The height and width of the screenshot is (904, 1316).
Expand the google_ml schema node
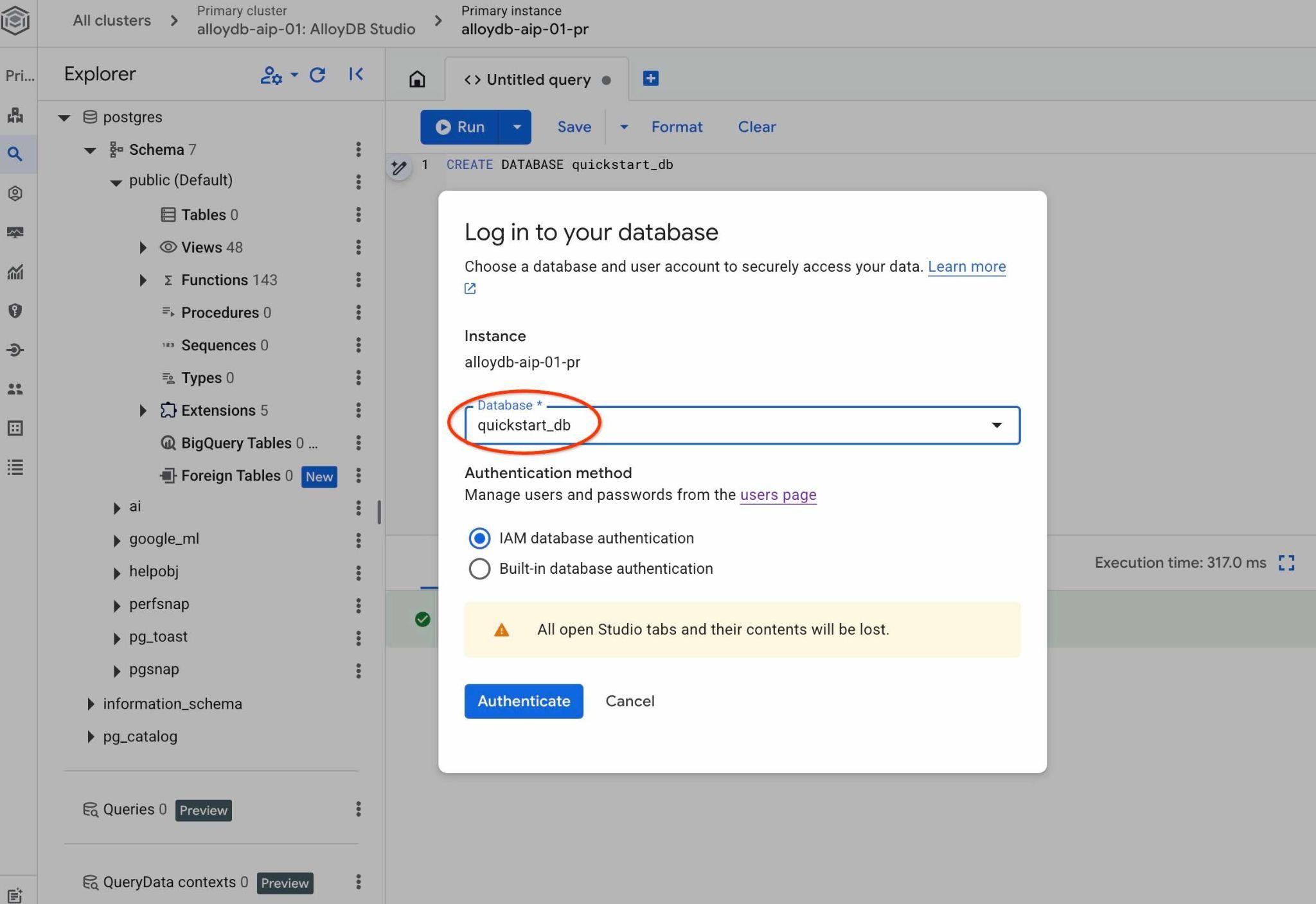[x=117, y=540]
